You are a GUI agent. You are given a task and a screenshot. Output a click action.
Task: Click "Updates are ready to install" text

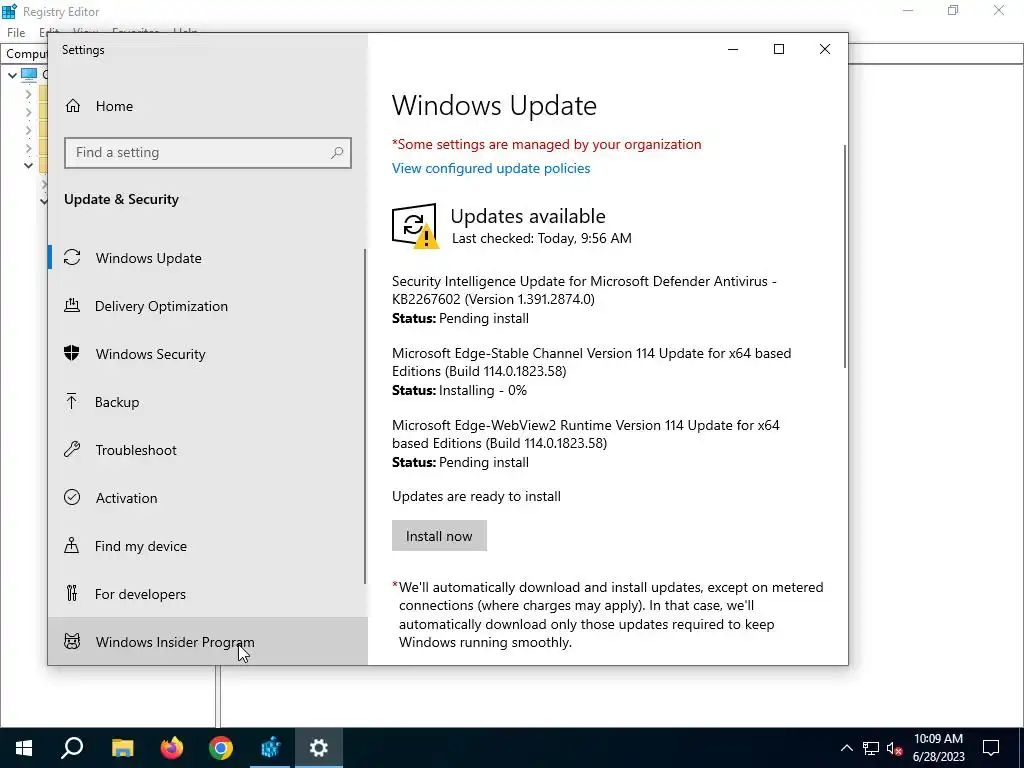(476, 496)
